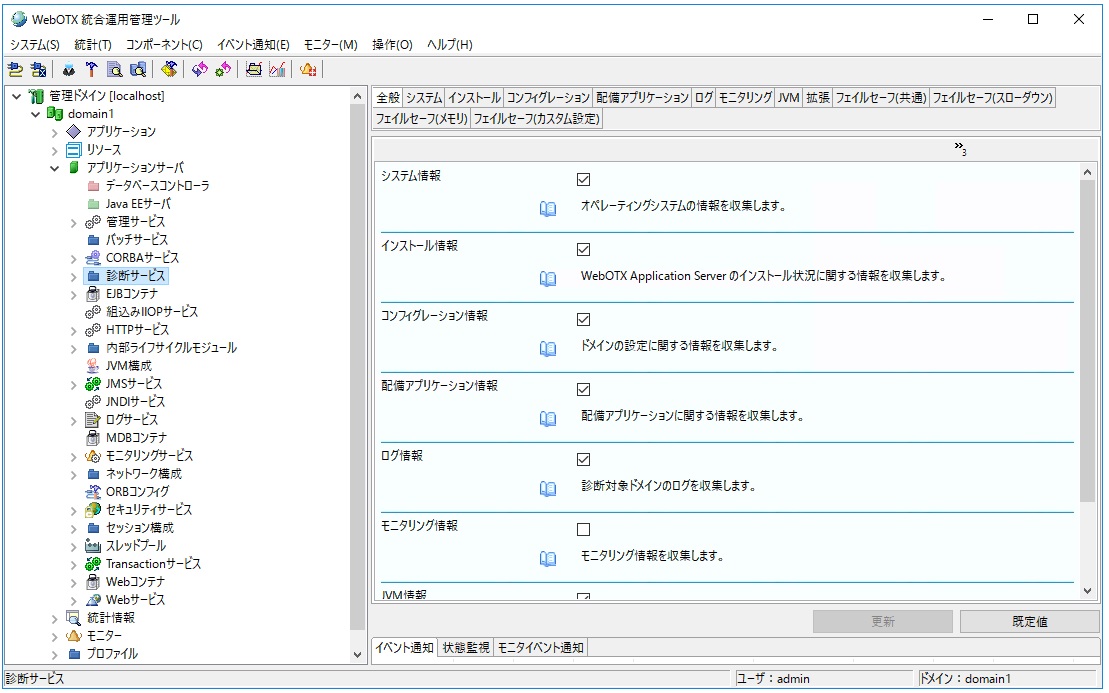1109x693 pixels.
Task: Uncheck the システム情報 checkbox
Action: 584,179
